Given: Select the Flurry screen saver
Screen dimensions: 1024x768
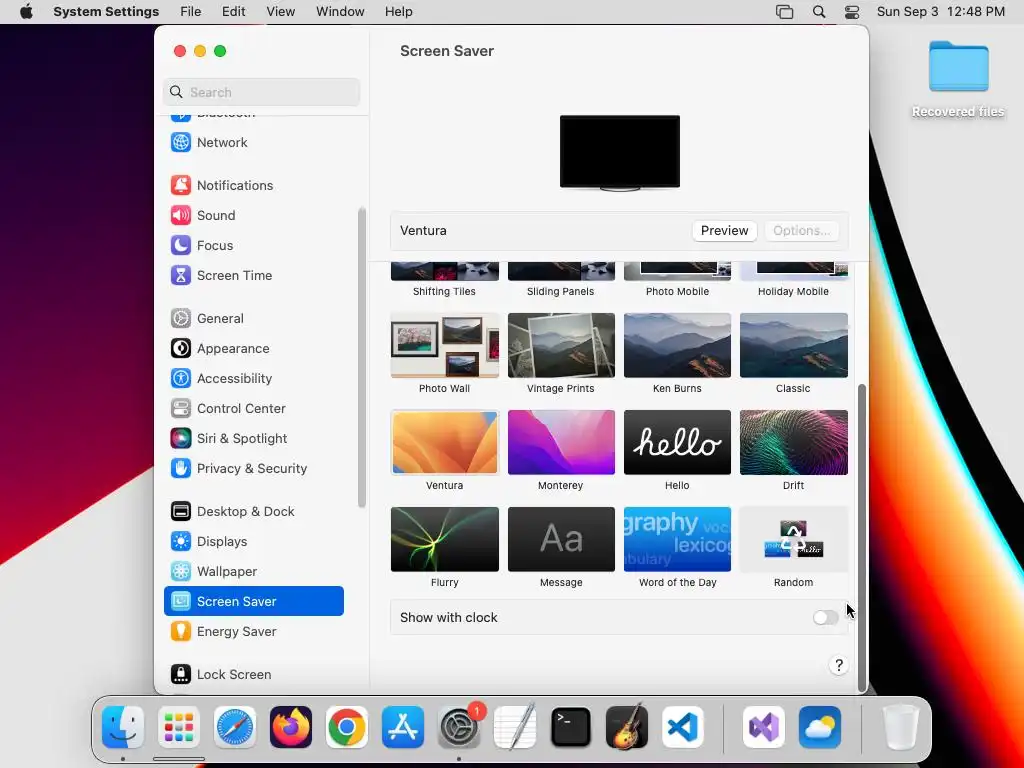Looking at the screenshot, I should [x=445, y=539].
